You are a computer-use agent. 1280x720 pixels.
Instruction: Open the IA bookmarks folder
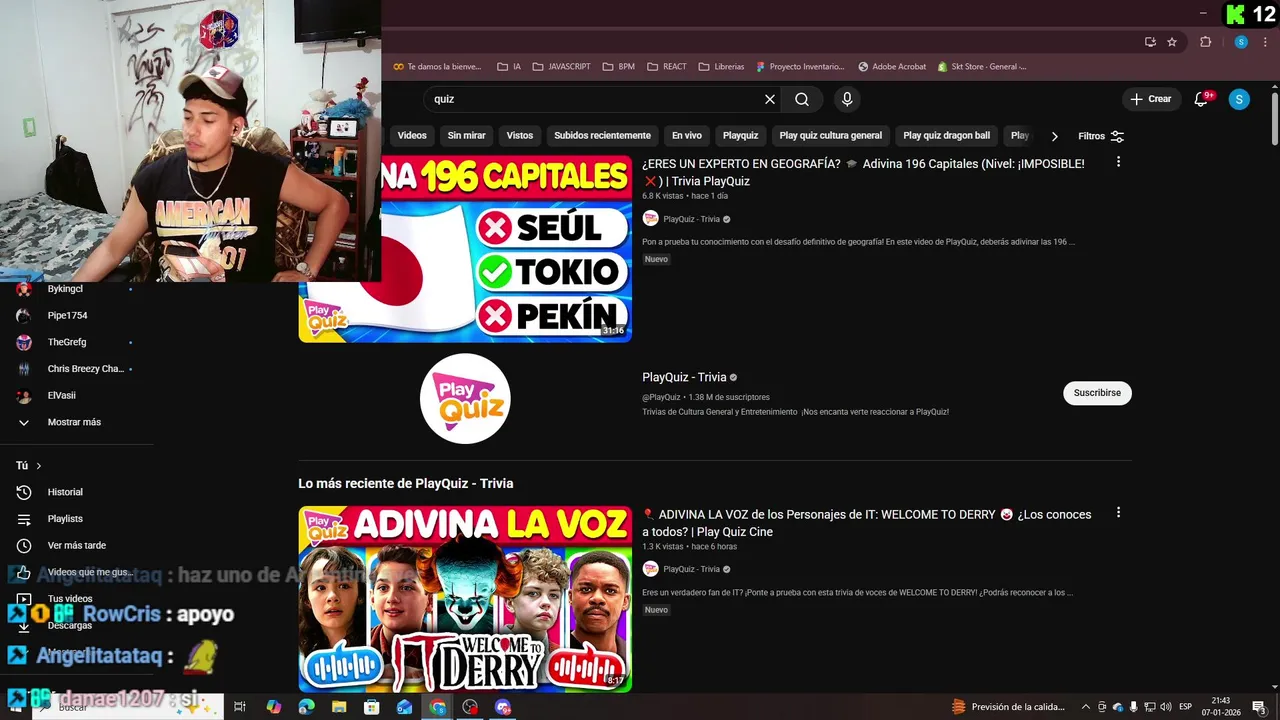(509, 67)
